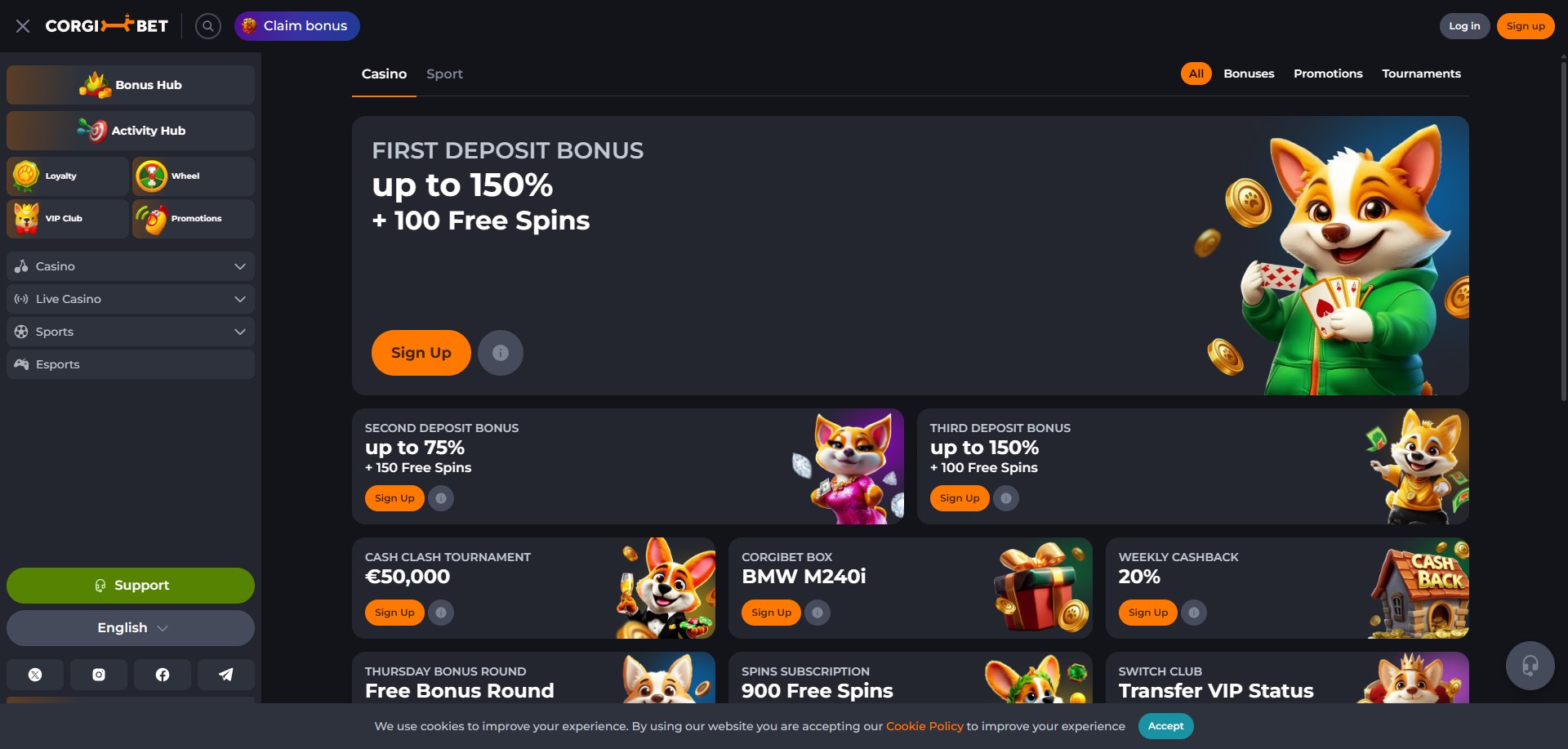
Task: Switch to the Sport tab
Action: pos(444,74)
